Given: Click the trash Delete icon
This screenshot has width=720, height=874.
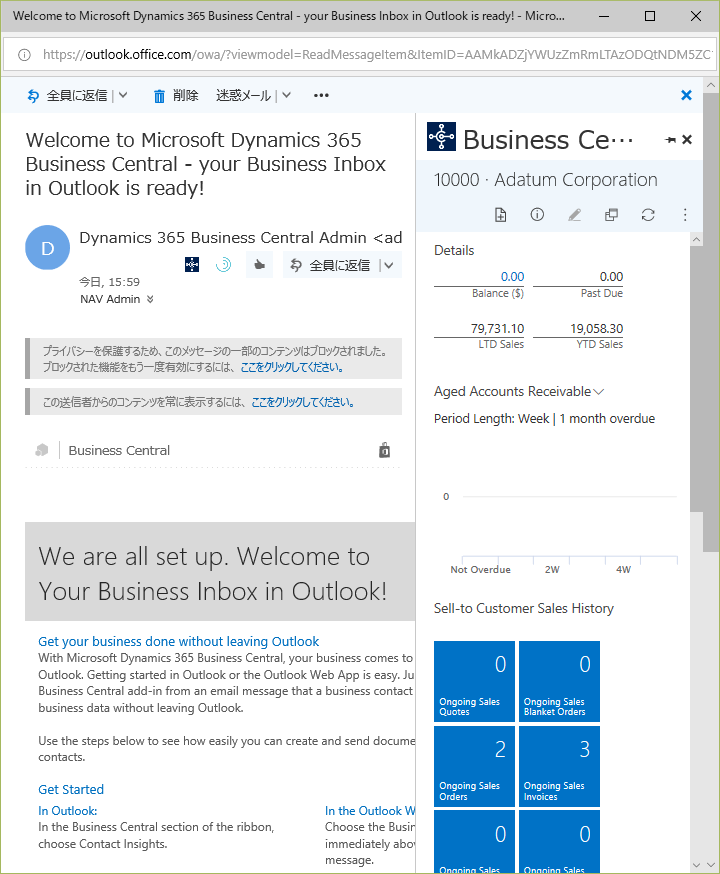Looking at the screenshot, I should (159, 96).
